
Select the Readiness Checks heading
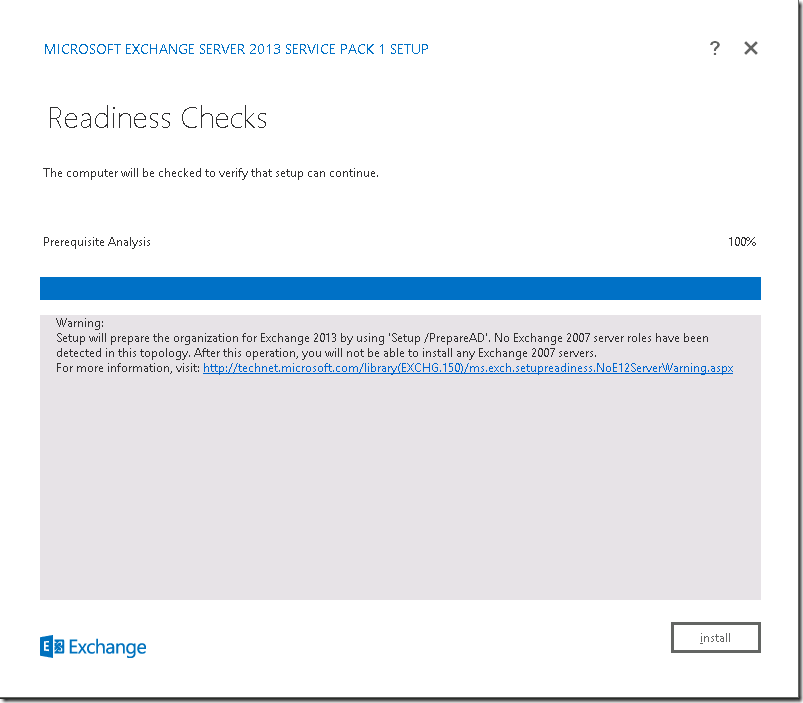[x=158, y=118]
